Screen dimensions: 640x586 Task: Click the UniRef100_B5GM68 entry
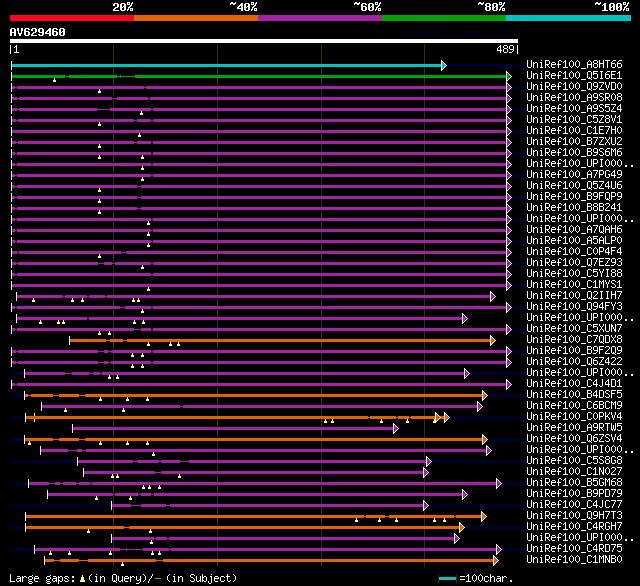pyautogui.click(x=574, y=483)
